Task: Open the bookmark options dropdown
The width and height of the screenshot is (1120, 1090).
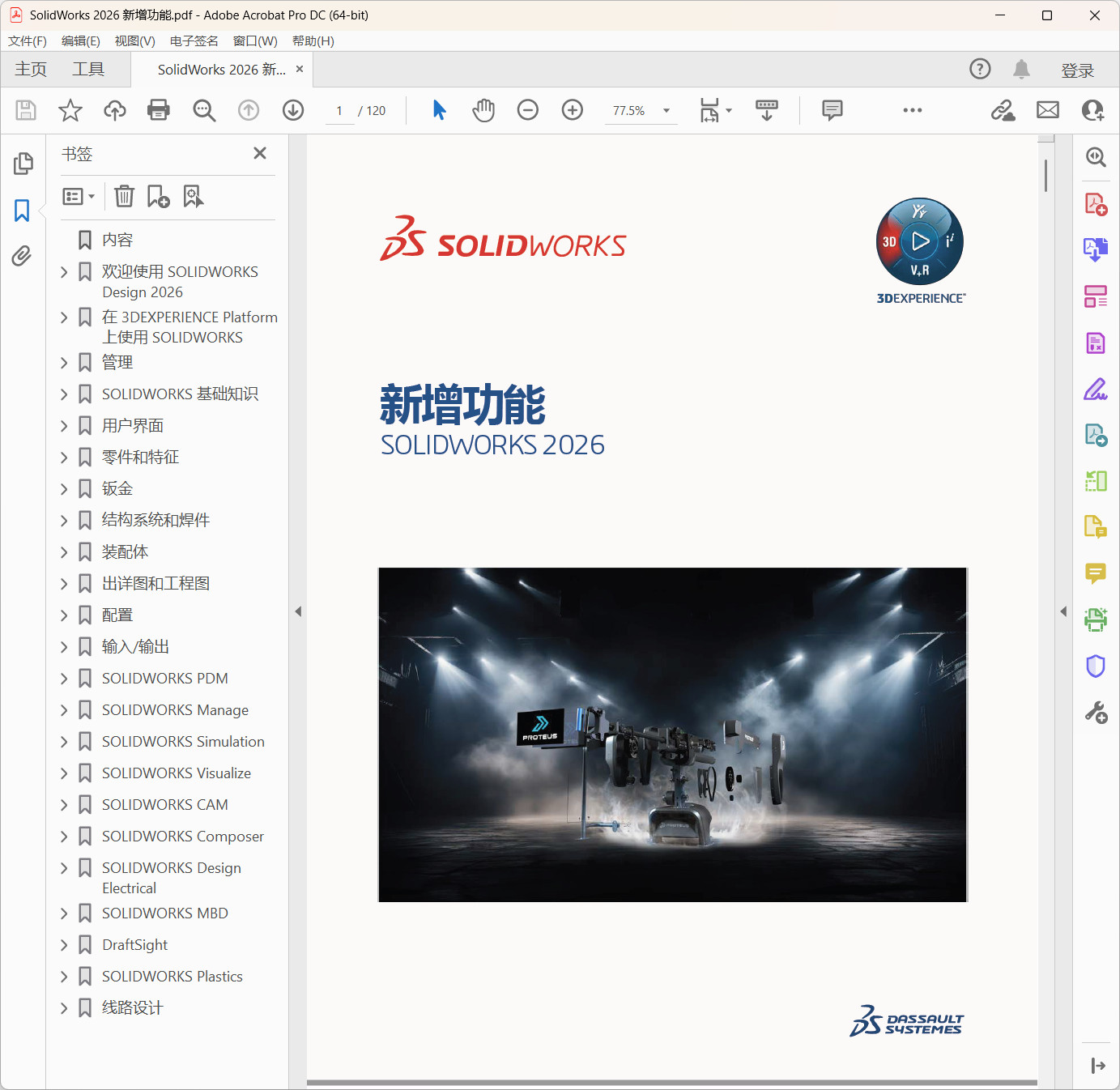Action: (x=79, y=196)
